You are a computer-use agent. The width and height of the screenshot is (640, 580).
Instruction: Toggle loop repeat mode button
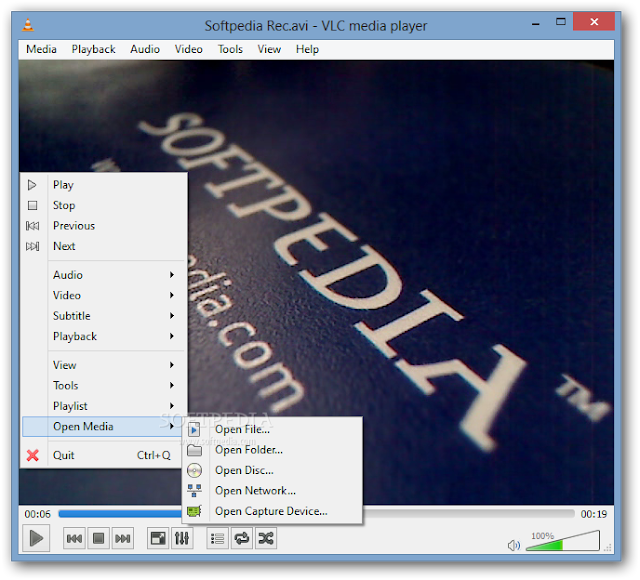pos(242,538)
